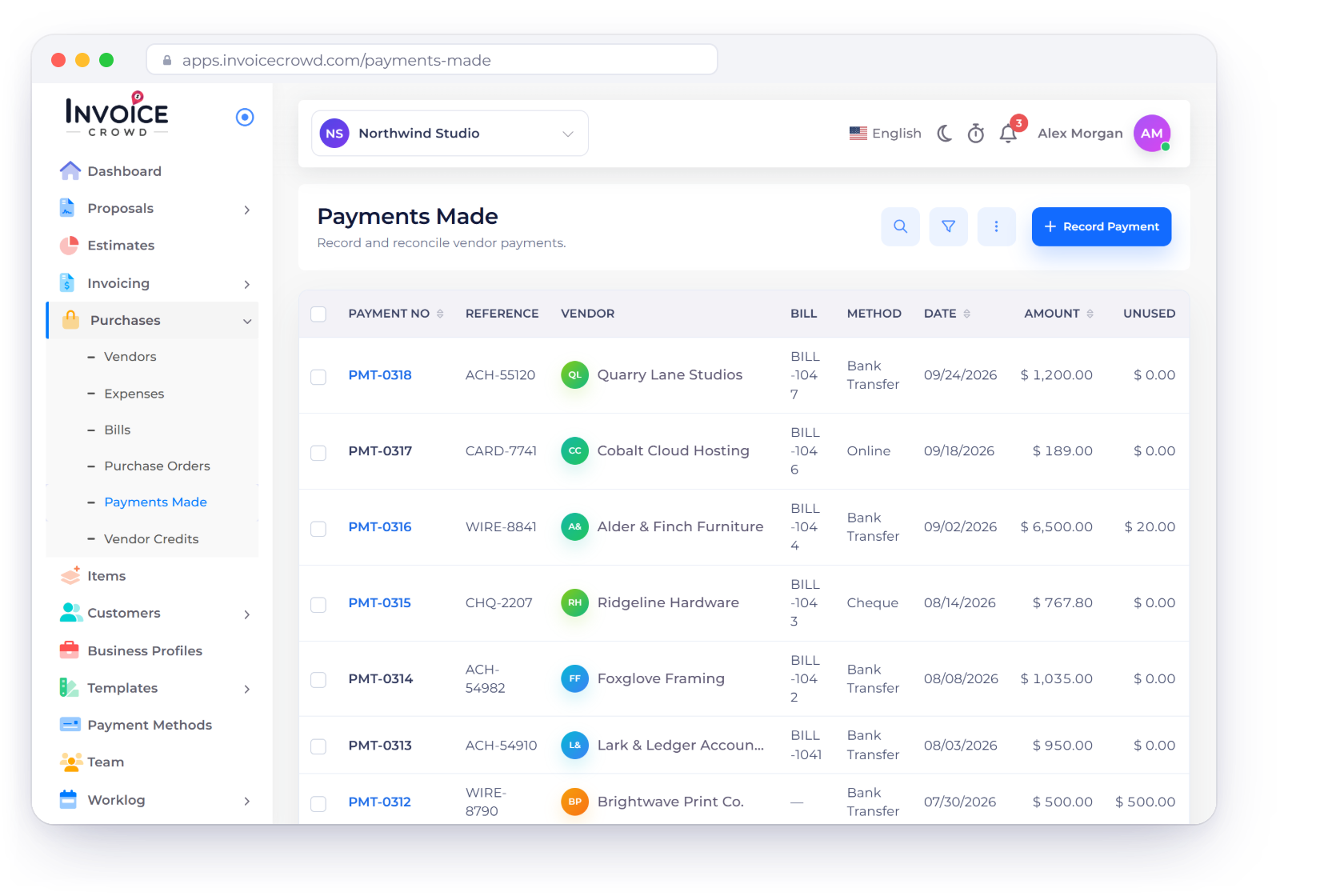Image resolution: width=1344 pixels, height=896 pixels.
Task: Check the PMT-0317 row checkbox
Action: tap(318, 453)
